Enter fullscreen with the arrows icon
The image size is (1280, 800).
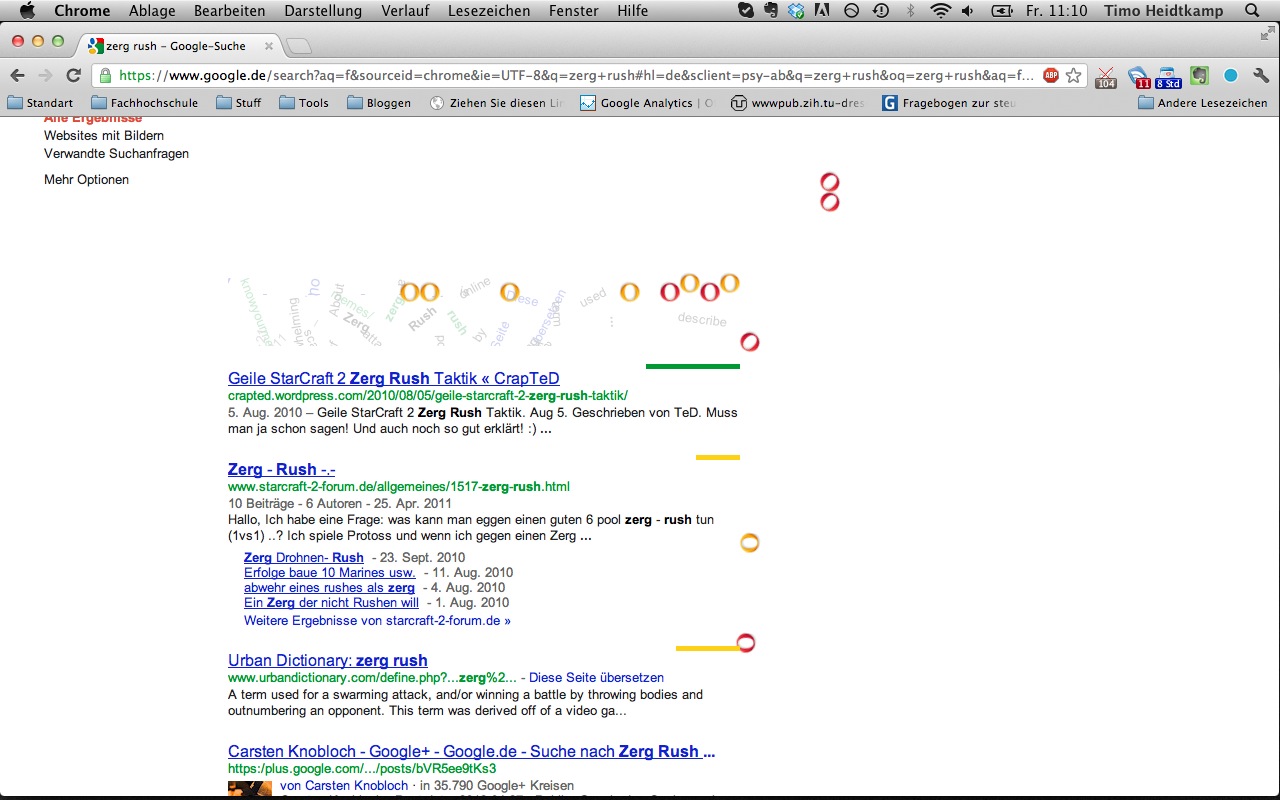[x=1268, y=33]
